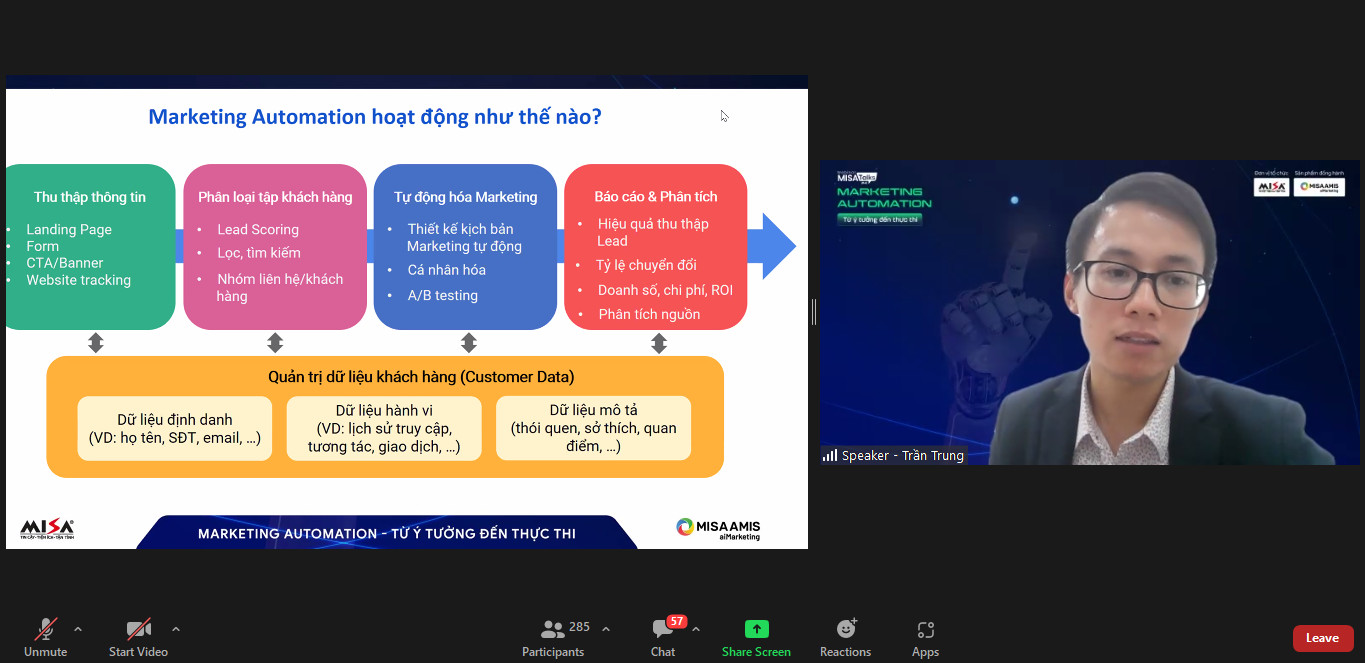Expand audio options arrow next to Unmute
Image resolution: width=1365 pixels, height=663 pixels.
pos(78,629)
